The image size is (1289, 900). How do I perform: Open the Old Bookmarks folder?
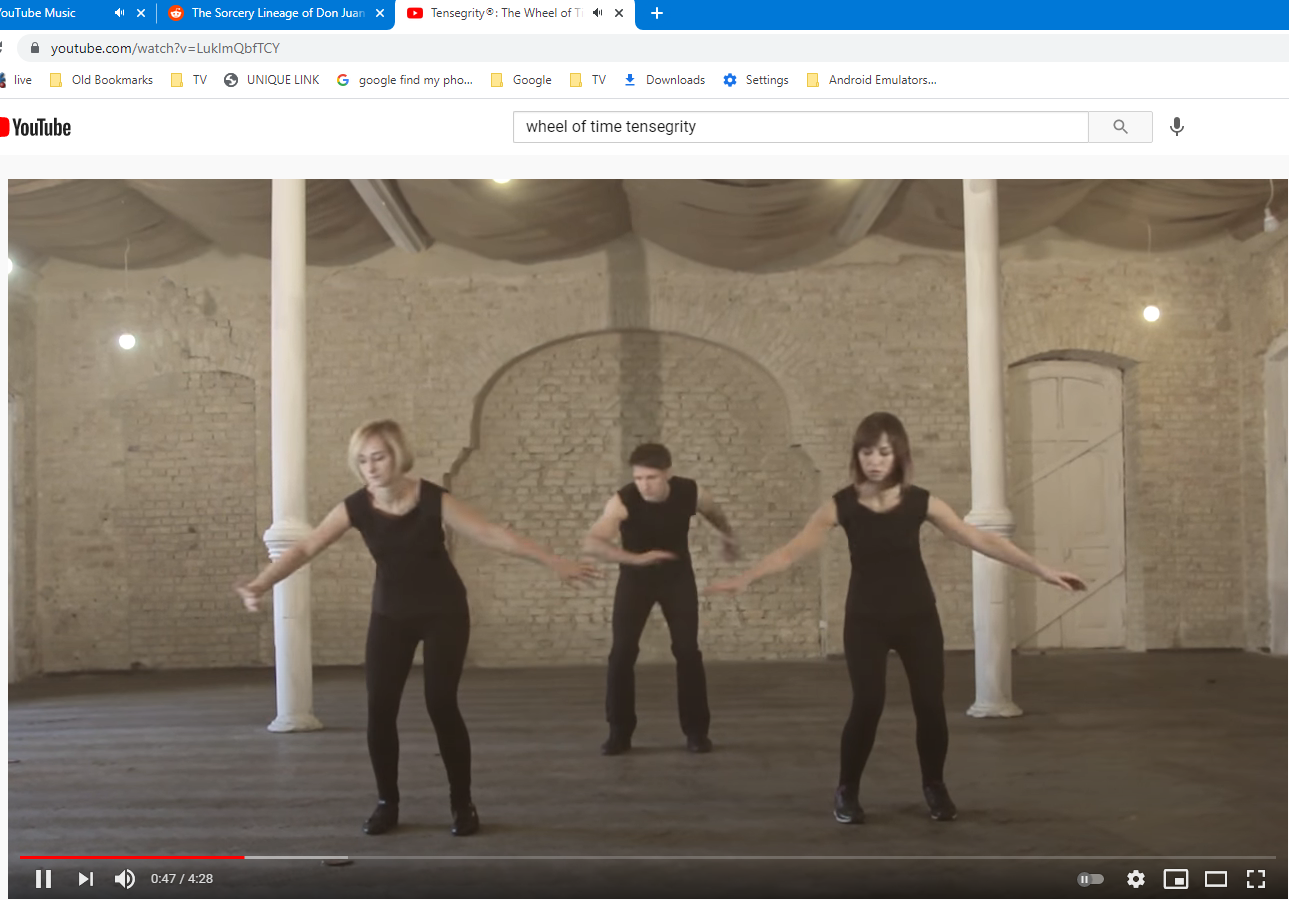pos(101,80)
